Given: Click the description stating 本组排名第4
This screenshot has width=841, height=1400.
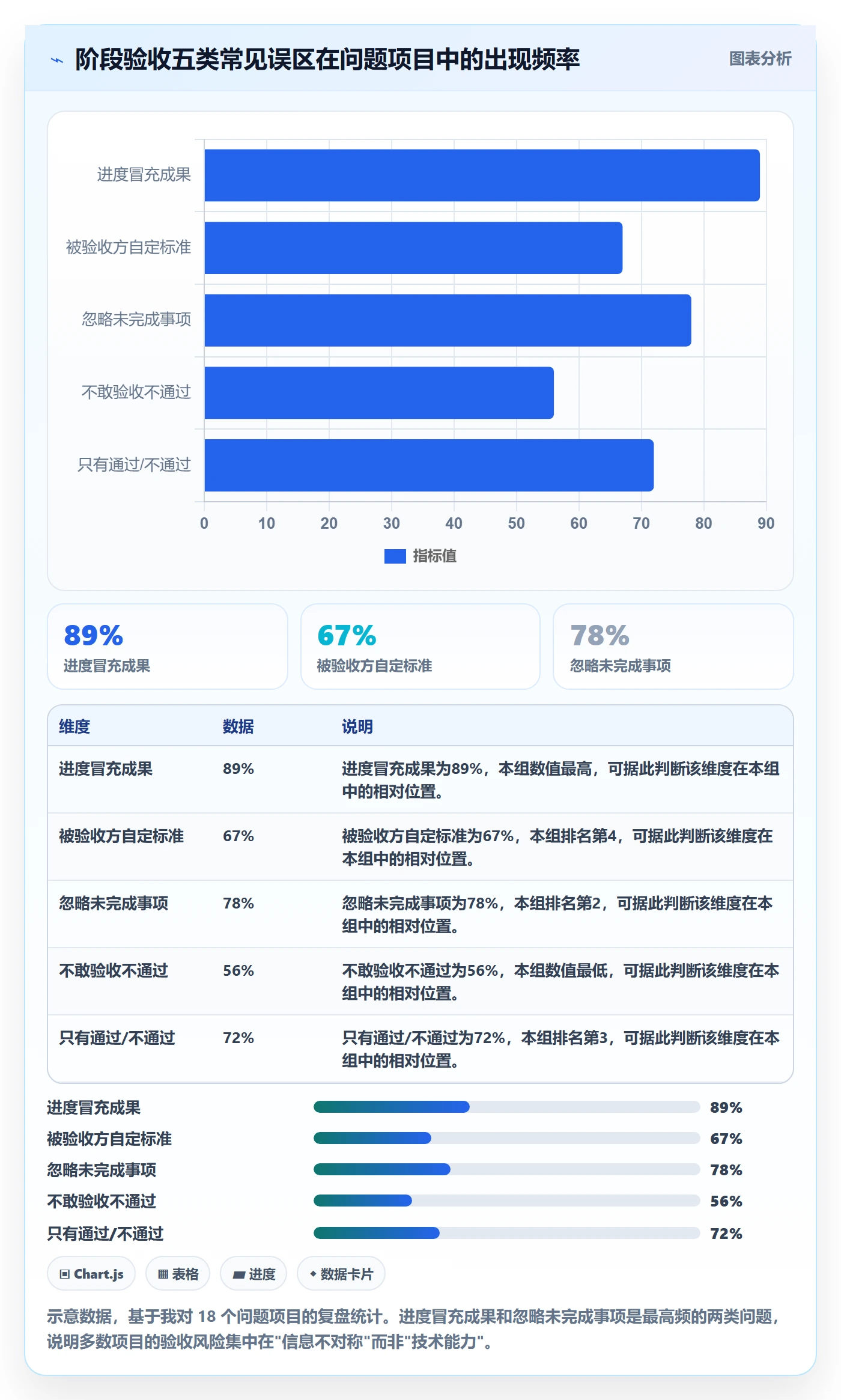Looking at the screenshot, I should (557, 847).
